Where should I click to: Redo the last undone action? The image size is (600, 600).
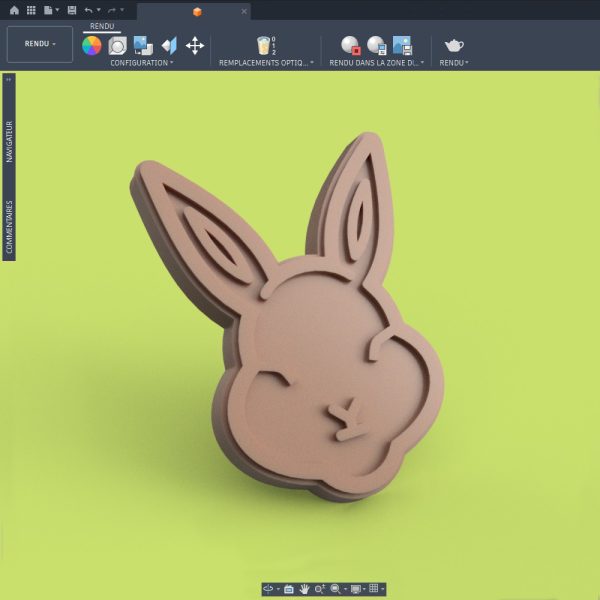point(112,10)
